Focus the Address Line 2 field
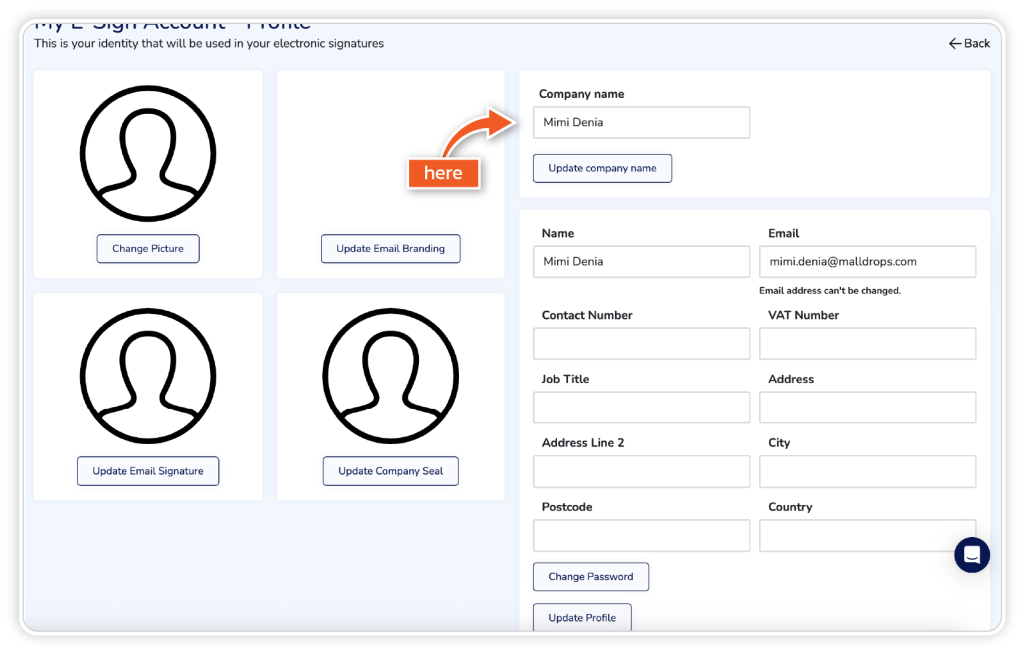The image size is (1024, 654). click(x=641, y=472)
